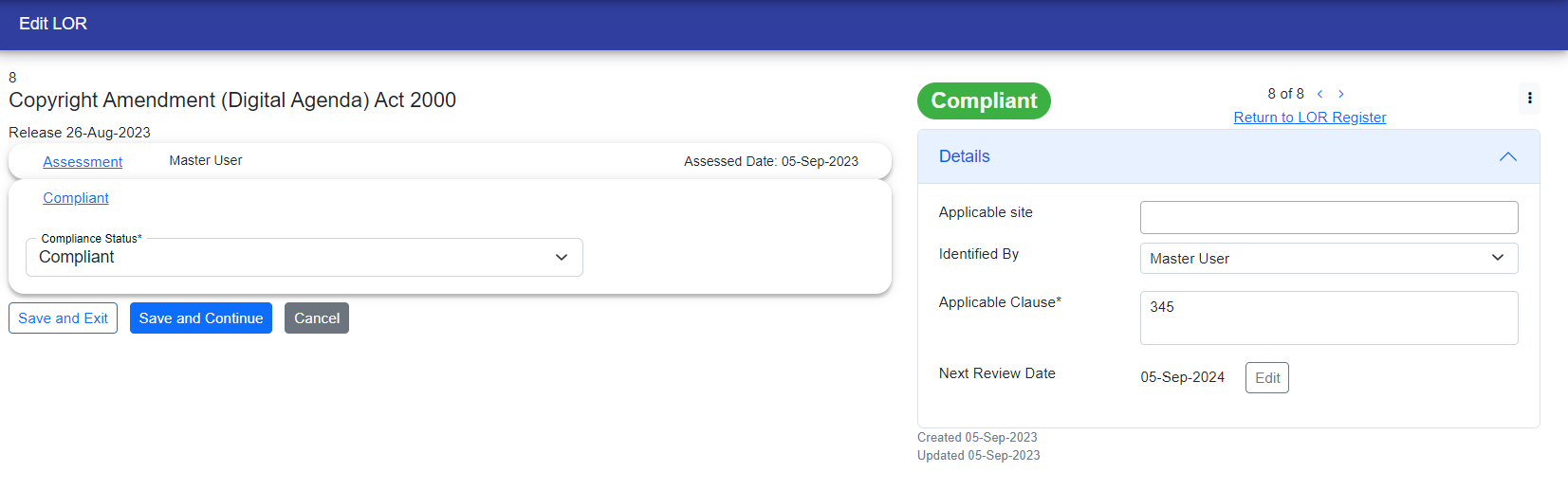Click the Assessment link
This screenshot has width=1568, height=490.
pos(83,162)
